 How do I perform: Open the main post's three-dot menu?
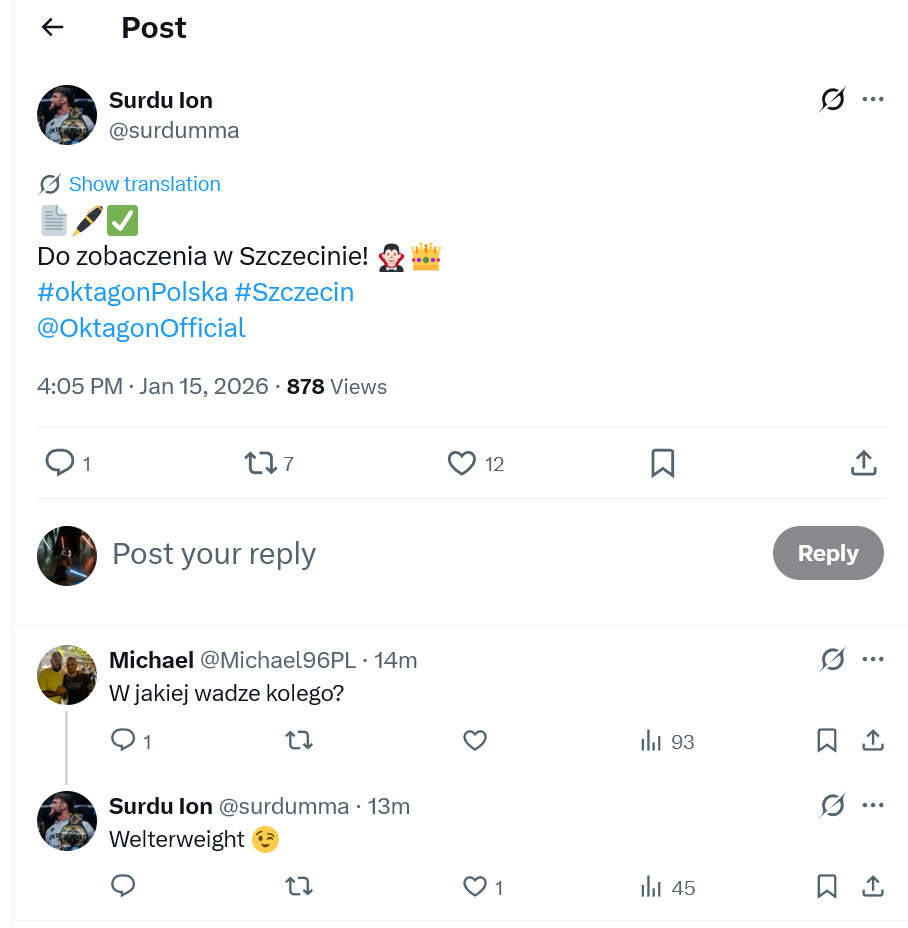(873, 99)
